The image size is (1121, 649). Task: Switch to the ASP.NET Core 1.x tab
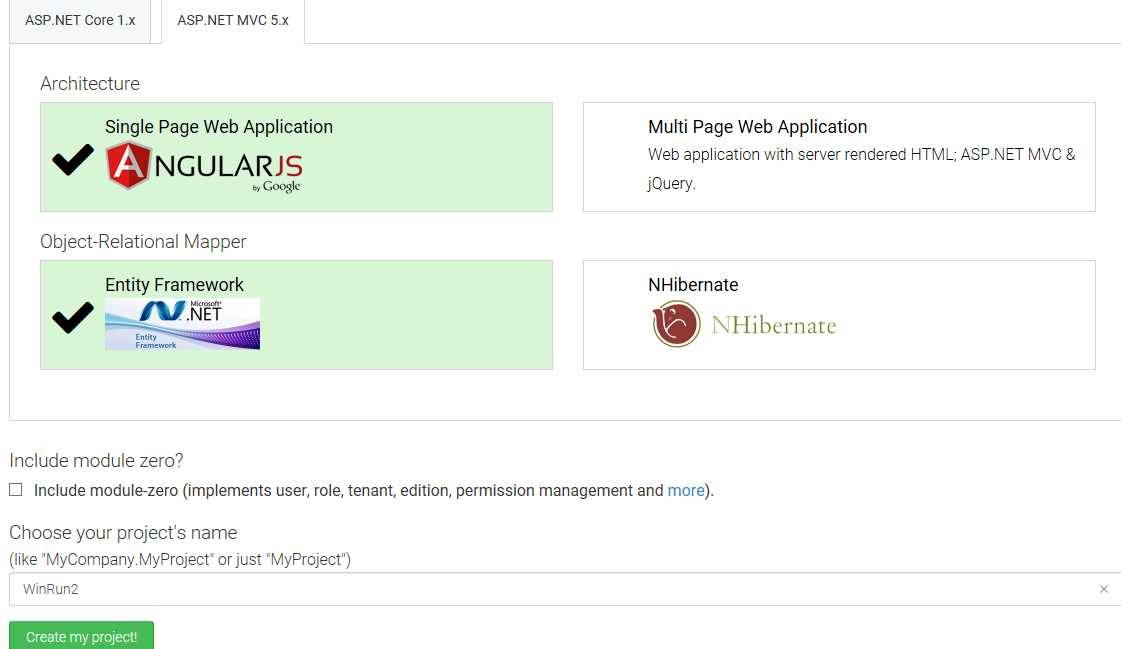[x=80, y=21]
